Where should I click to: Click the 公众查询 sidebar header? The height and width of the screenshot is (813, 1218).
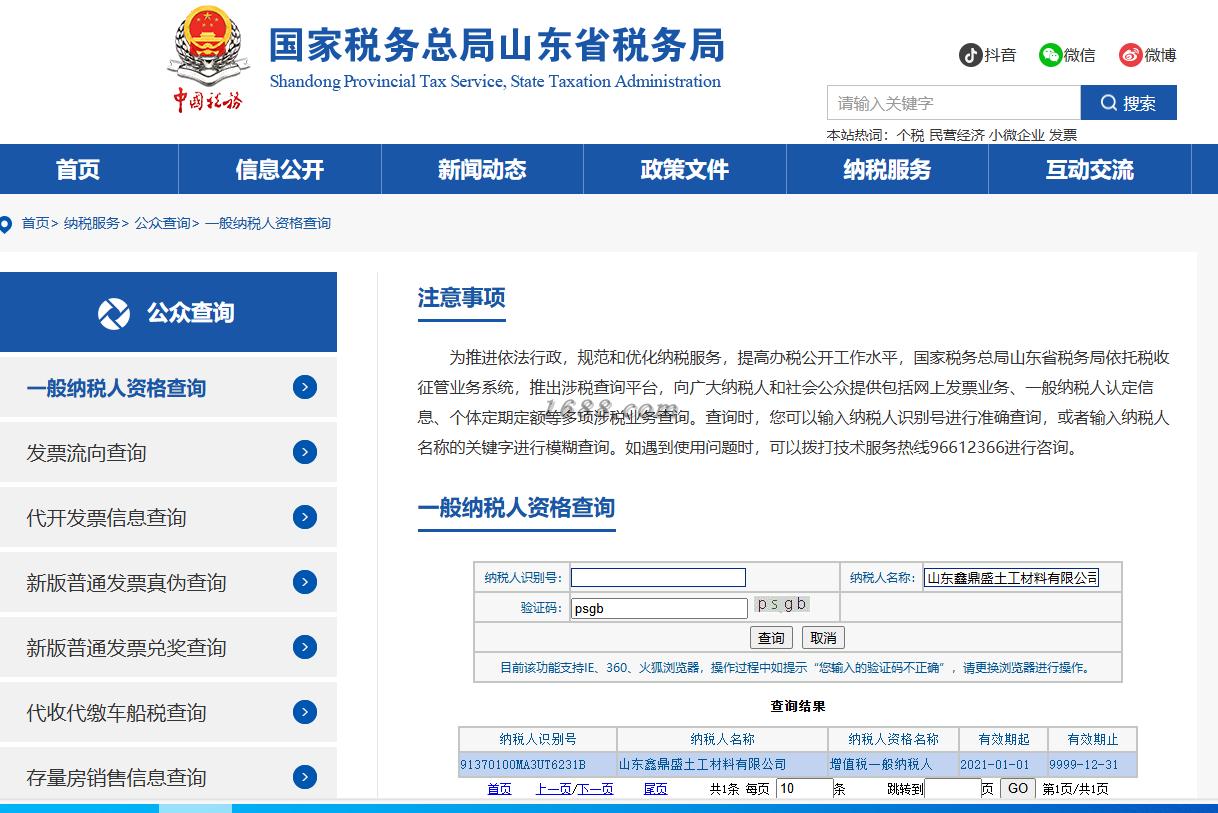click(168, 312)
